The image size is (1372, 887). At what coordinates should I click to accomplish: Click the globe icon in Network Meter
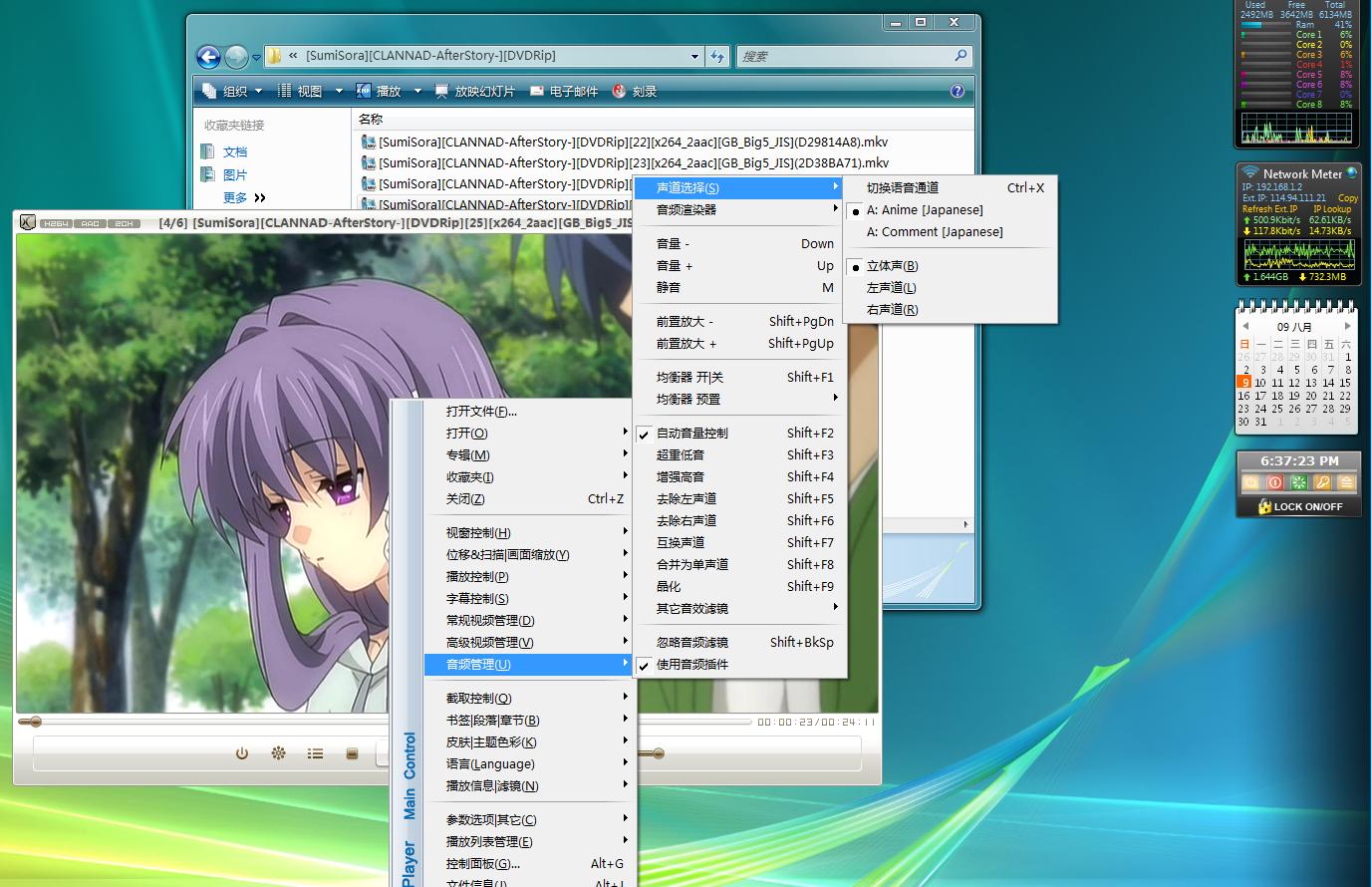(1352, 172)
